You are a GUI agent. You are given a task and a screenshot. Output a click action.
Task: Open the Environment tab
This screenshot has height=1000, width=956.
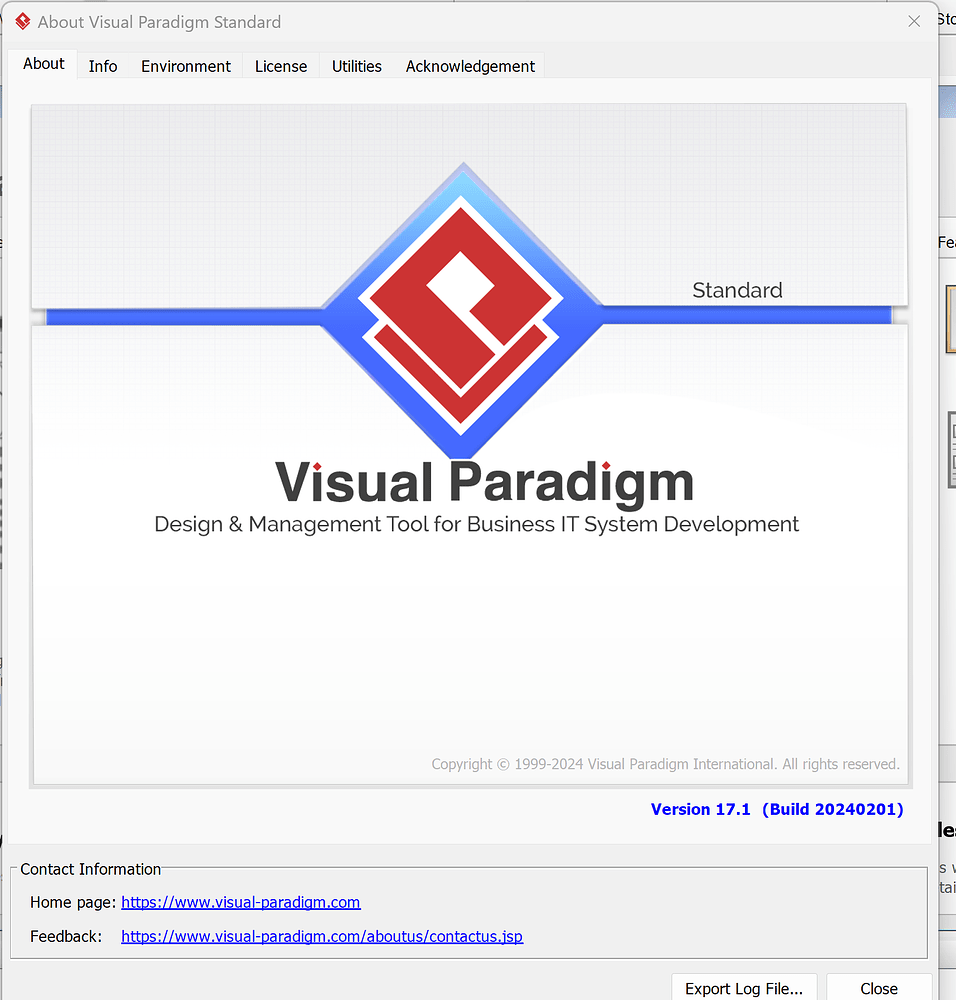pos(185,65)
